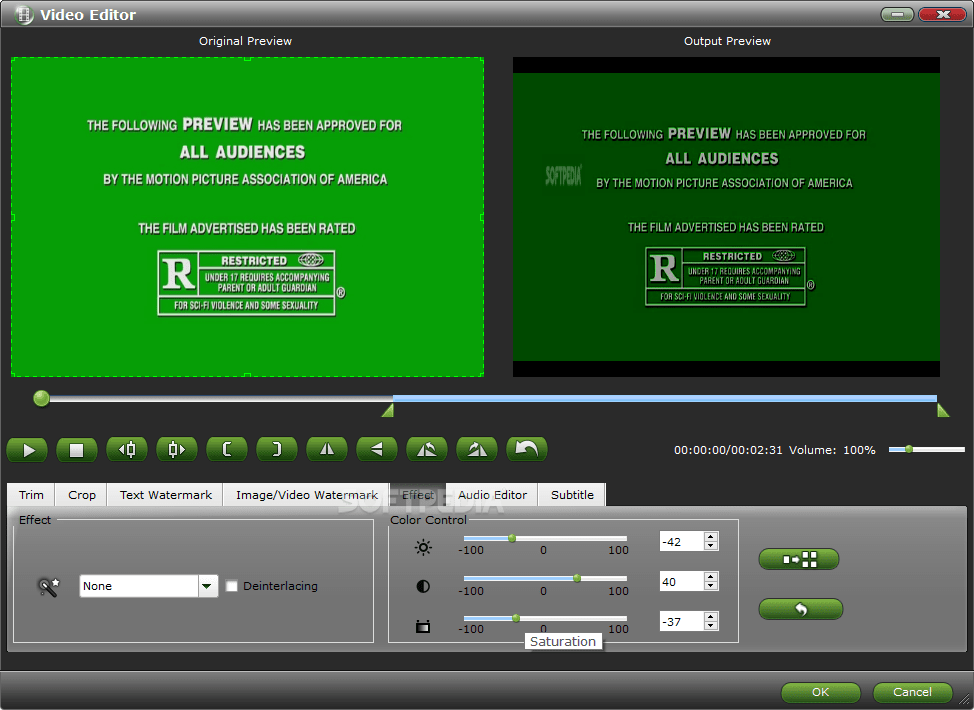The height and width of the screenshot is (710, 974).
Task: Switch to the Trim tab
Action: tap(31, 494)
